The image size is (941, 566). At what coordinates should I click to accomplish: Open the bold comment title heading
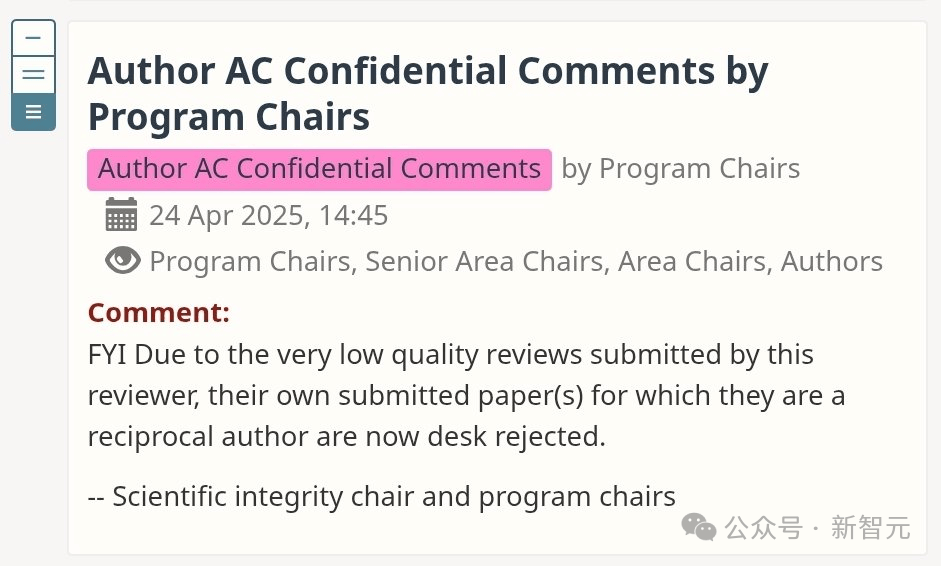click(427, 94)
